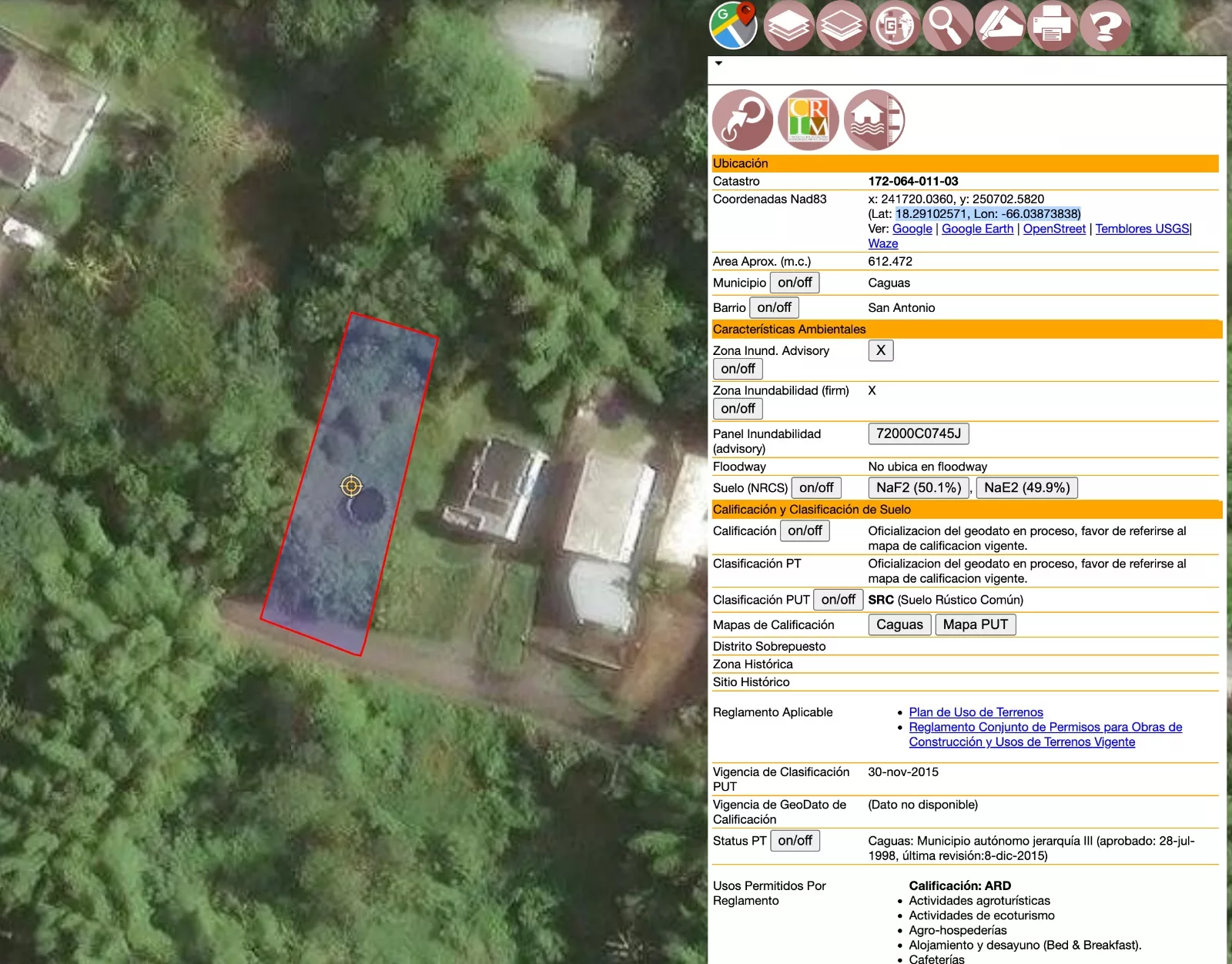1232x964 pixels.
Task: Click the printer icon
Action: [x=1053, y=26]
